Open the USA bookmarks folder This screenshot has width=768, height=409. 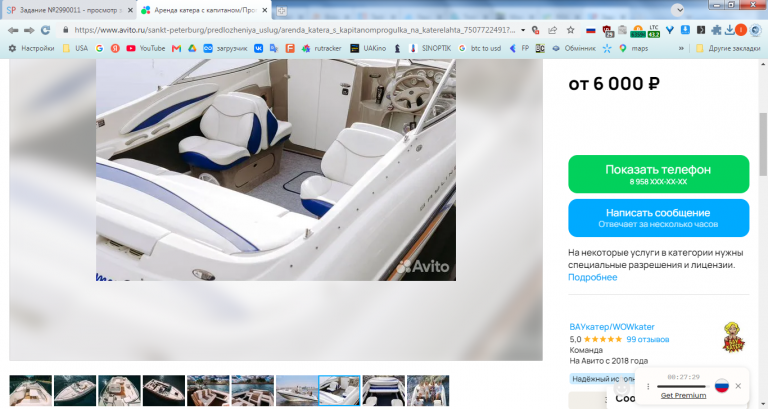coord(75,48)
